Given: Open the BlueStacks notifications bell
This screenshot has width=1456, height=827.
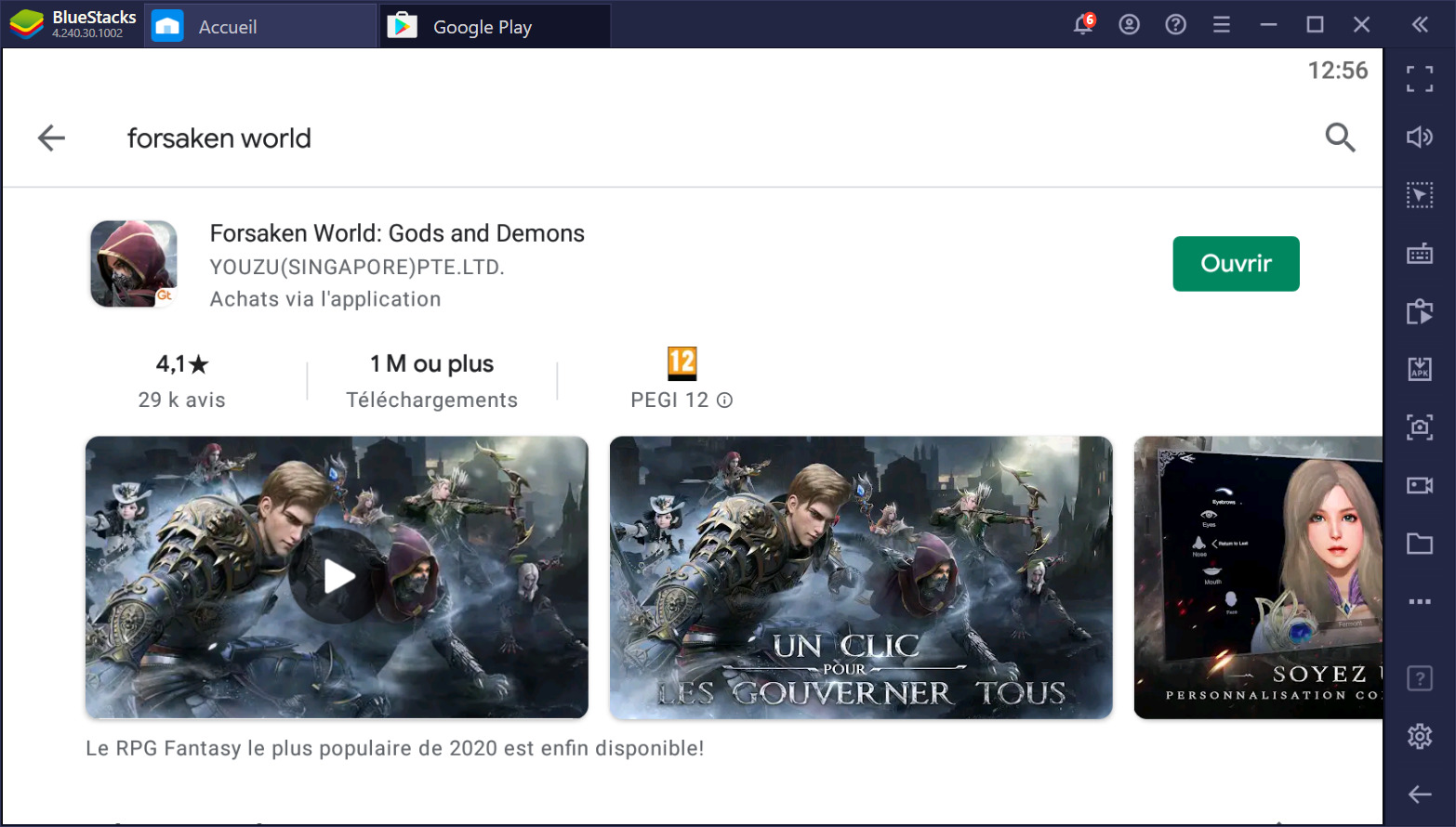Looking at the screenshot, I should 1083,24.
